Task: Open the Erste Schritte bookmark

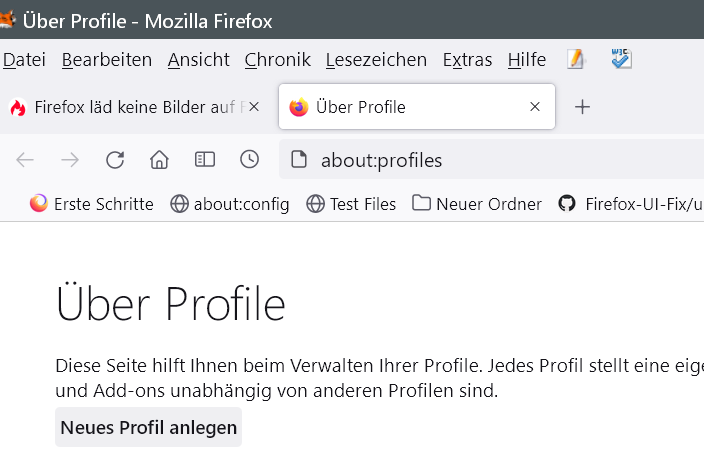Action: (x=92, y=204)
